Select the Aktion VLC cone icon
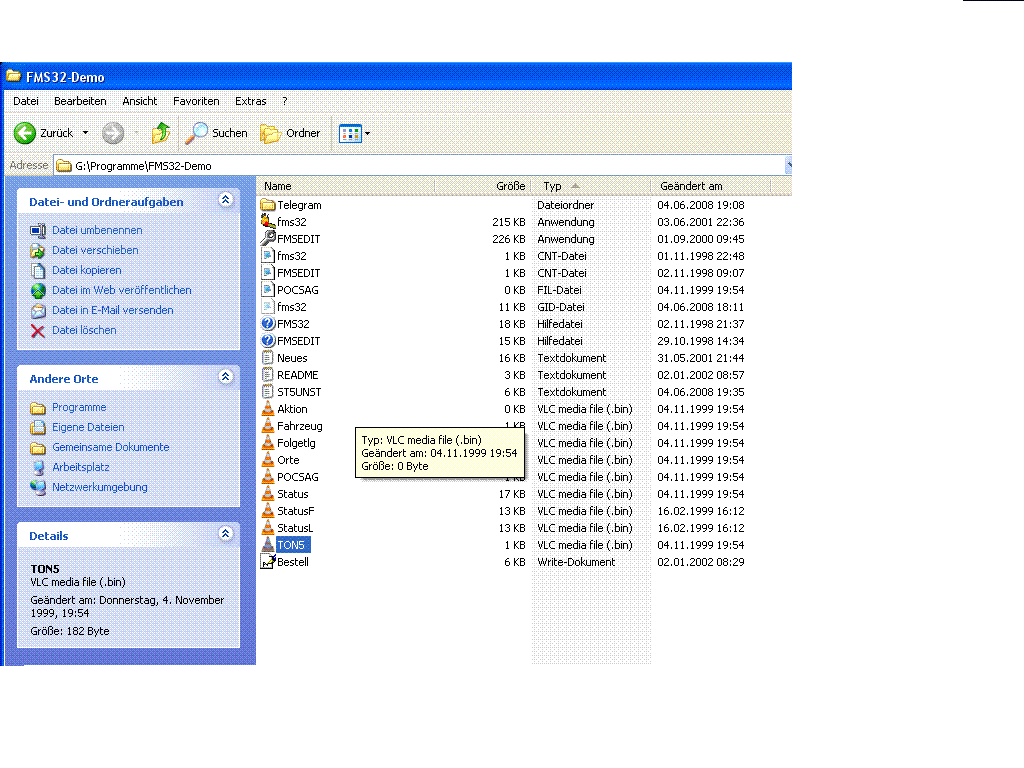1024x768 pixels. coord(268,409)
